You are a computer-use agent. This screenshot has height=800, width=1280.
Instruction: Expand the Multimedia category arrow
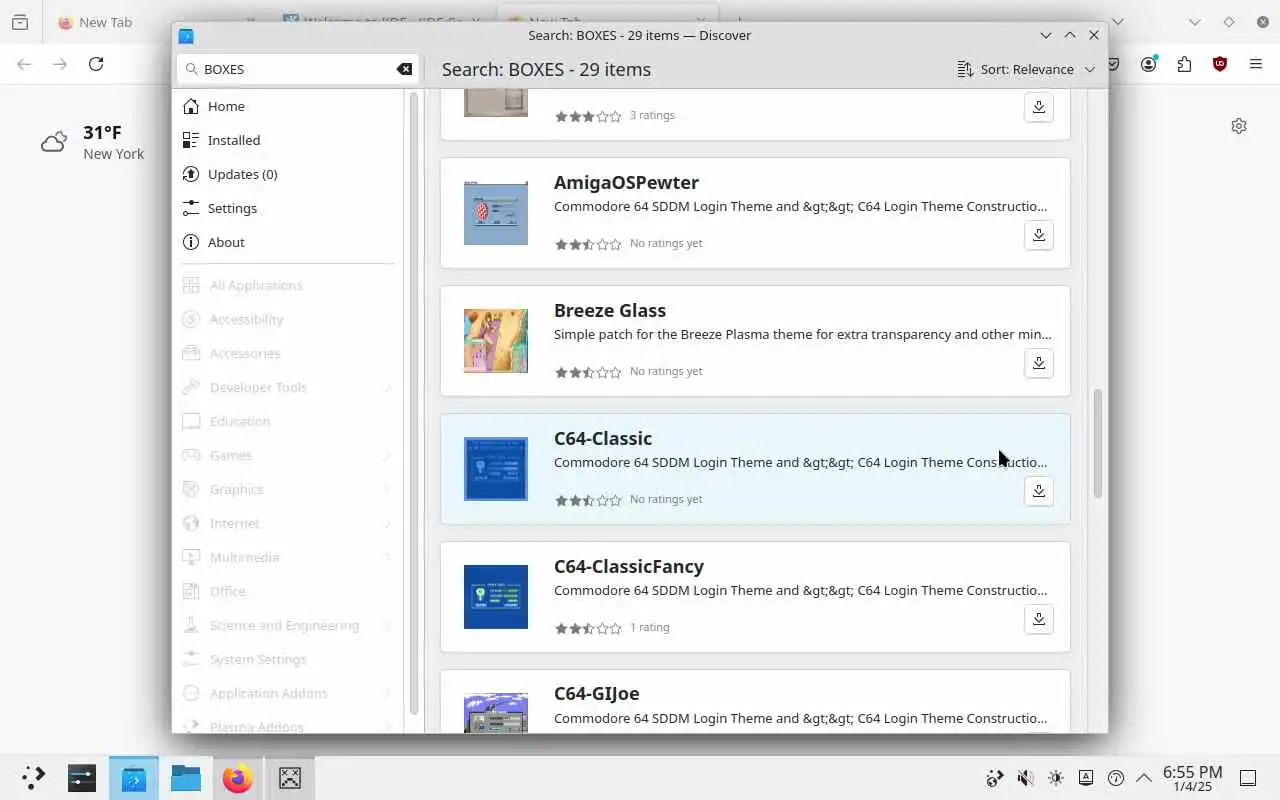pyautogui.click(x=387, y=557)
